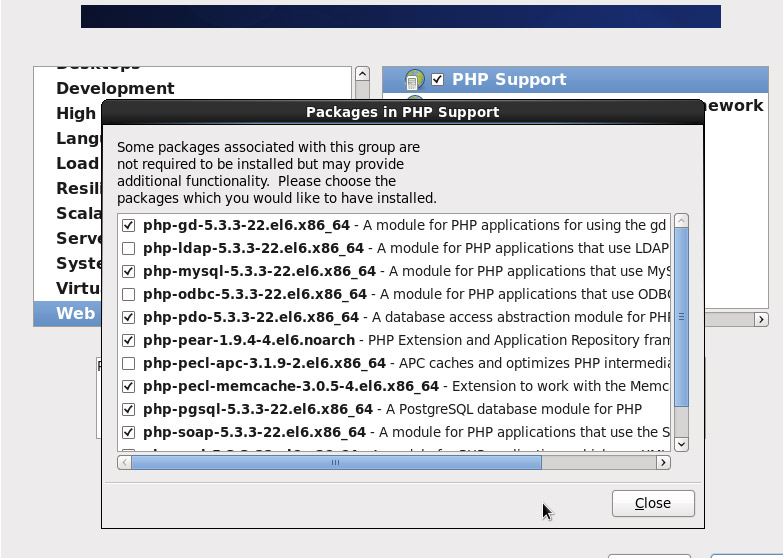
Task: Select the Scala... category row
Action: pyautogui.click(x=68, y=213)
